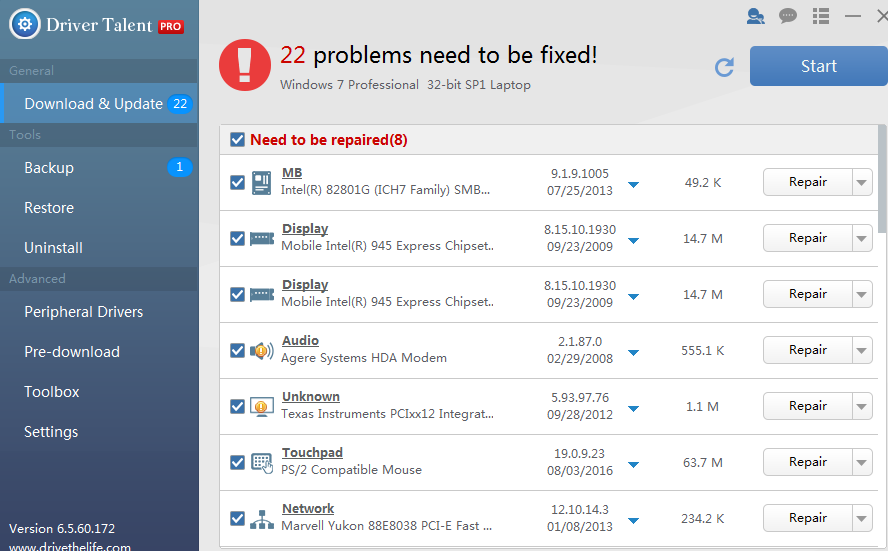Repair the Network Marvell Yukon driver
The image size is (888, 551).
tap(808, 519)
